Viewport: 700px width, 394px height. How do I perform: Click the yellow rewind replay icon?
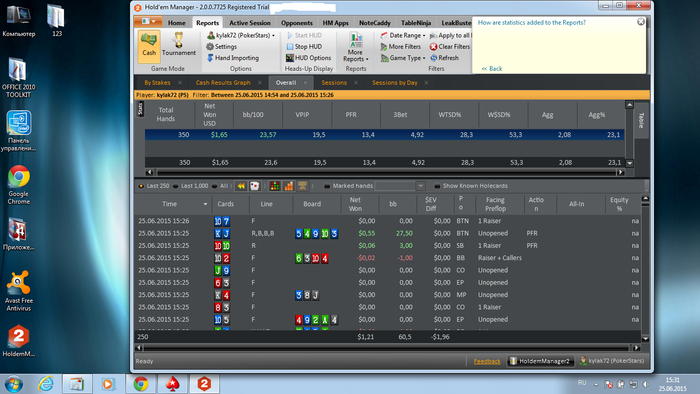point(241,186)
